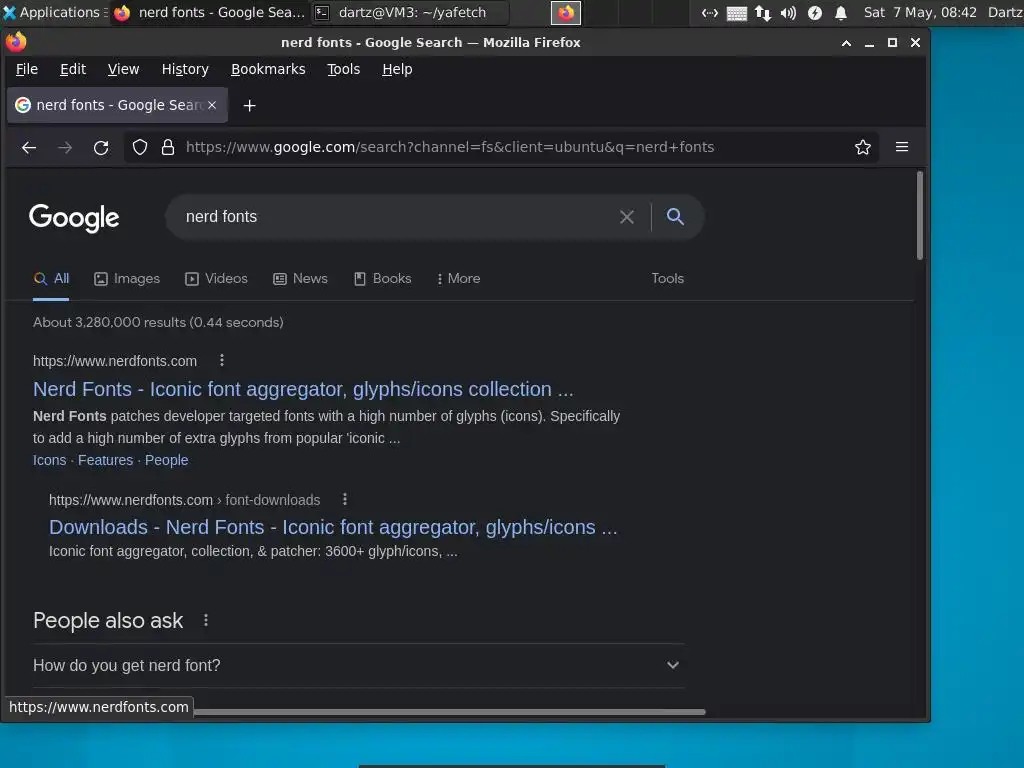Open 'Downloads - Nerd Fonts' result link
The width and height of the screenshot is (1024, 768).
333,527
